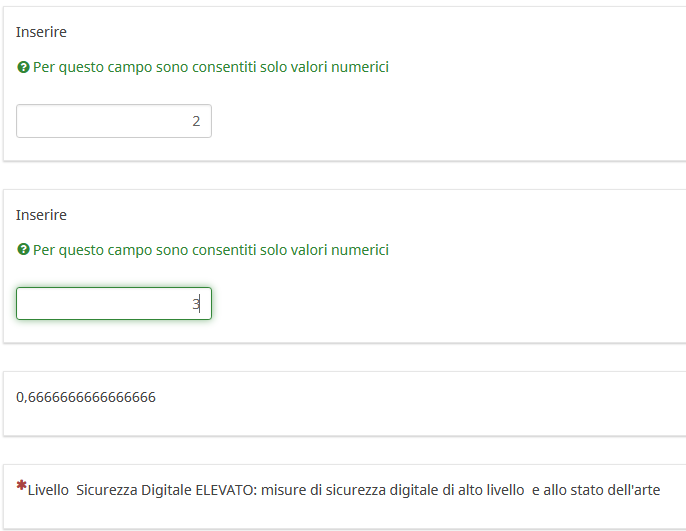Click help icon above the field containing 3
Screen dimensions: 686x531
pos(23,251)
